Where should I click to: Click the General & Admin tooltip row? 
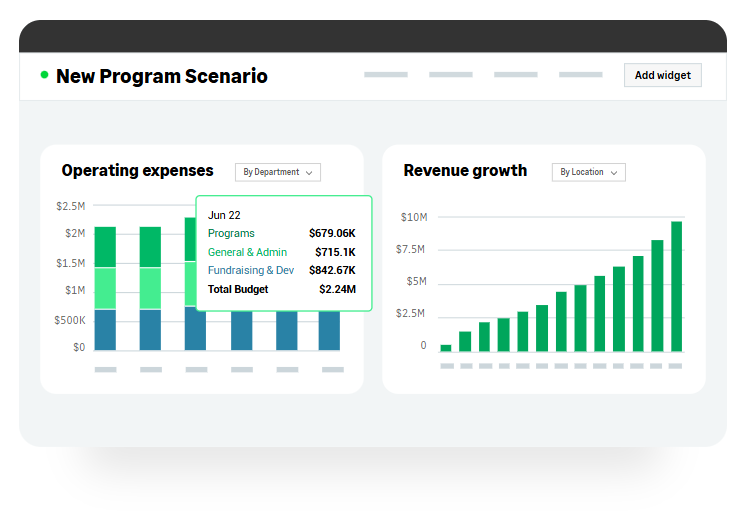tap(282, 252)
